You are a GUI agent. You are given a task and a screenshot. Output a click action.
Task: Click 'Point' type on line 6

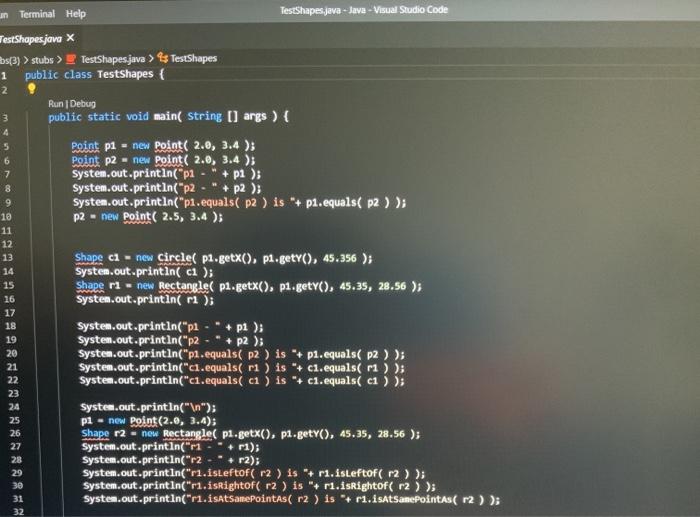click(x=85, y=160)
